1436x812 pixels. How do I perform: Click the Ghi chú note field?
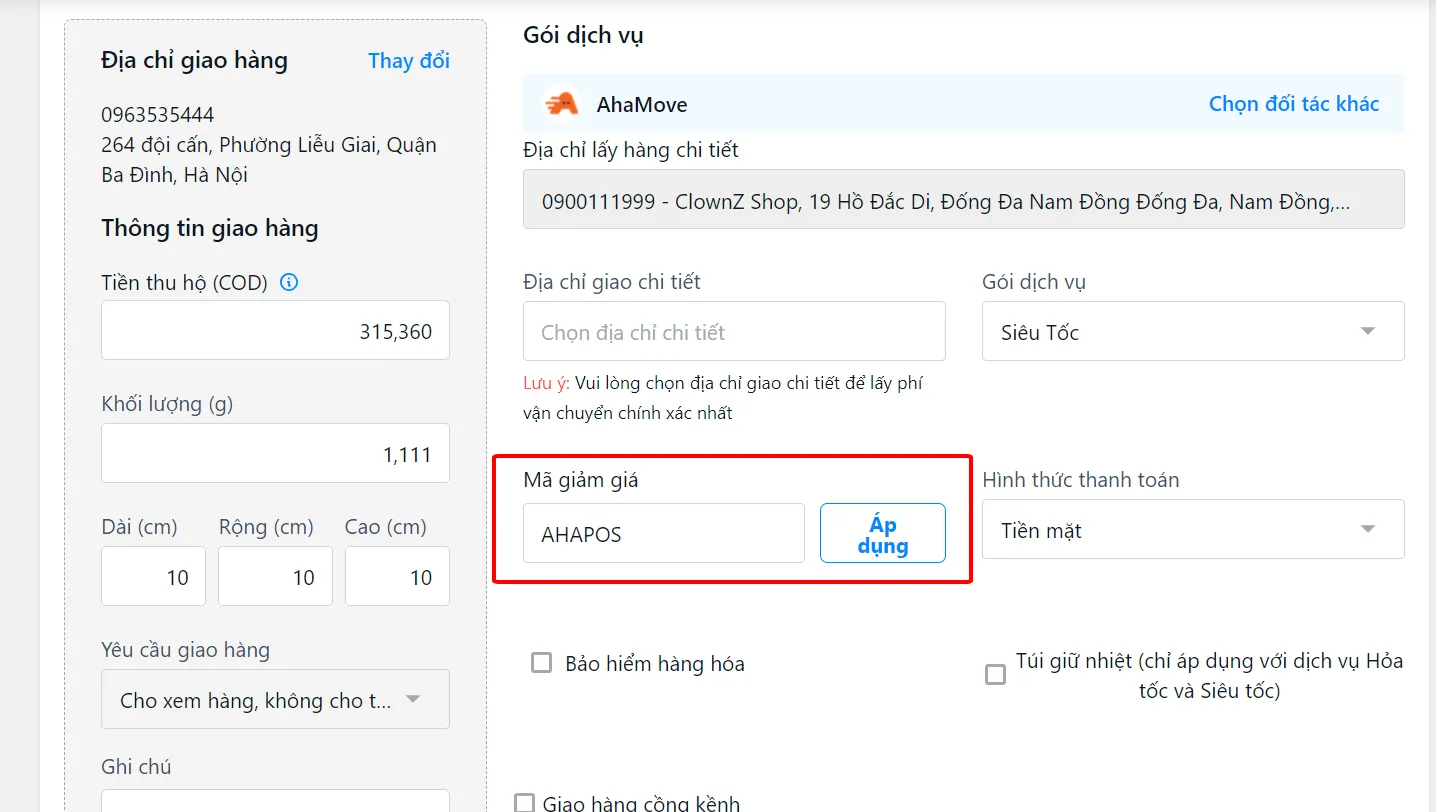[x=275, y=800]
